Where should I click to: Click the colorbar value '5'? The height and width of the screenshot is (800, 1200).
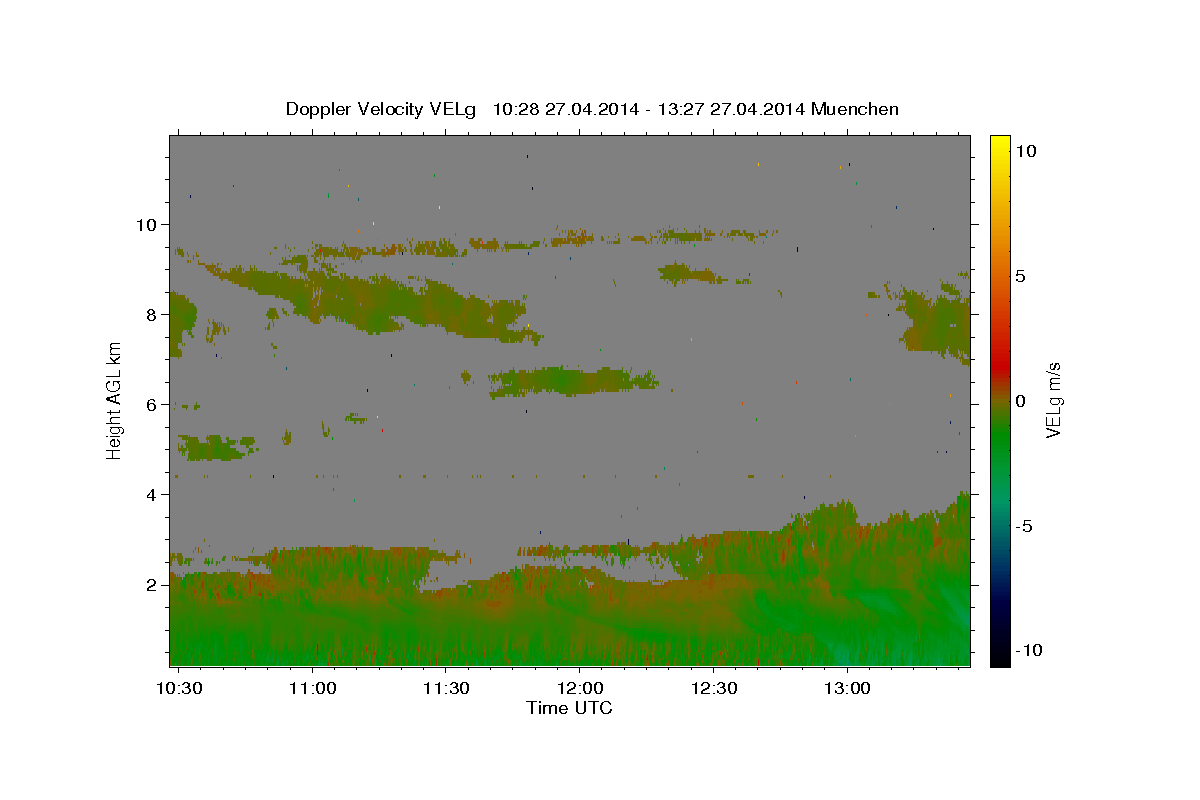point(1021,276)
